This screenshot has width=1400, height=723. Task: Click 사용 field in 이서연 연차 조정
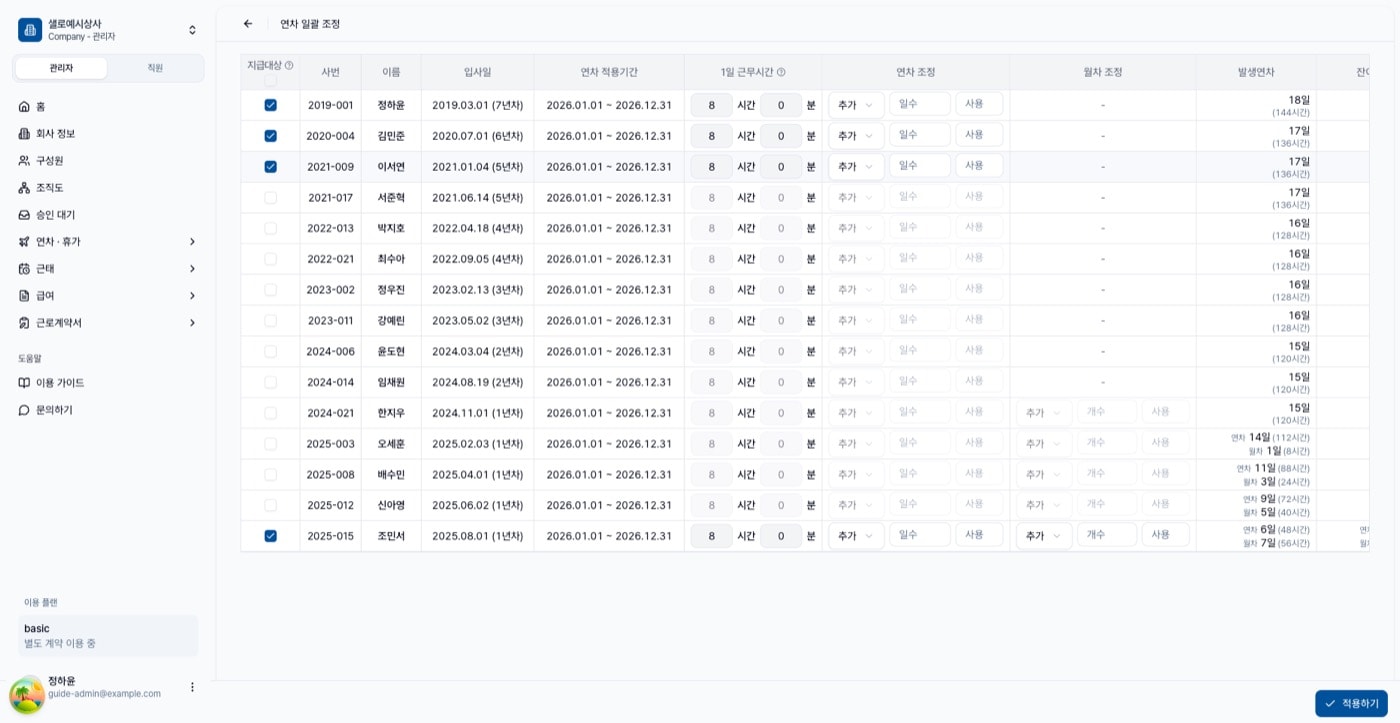coord(979,166)
